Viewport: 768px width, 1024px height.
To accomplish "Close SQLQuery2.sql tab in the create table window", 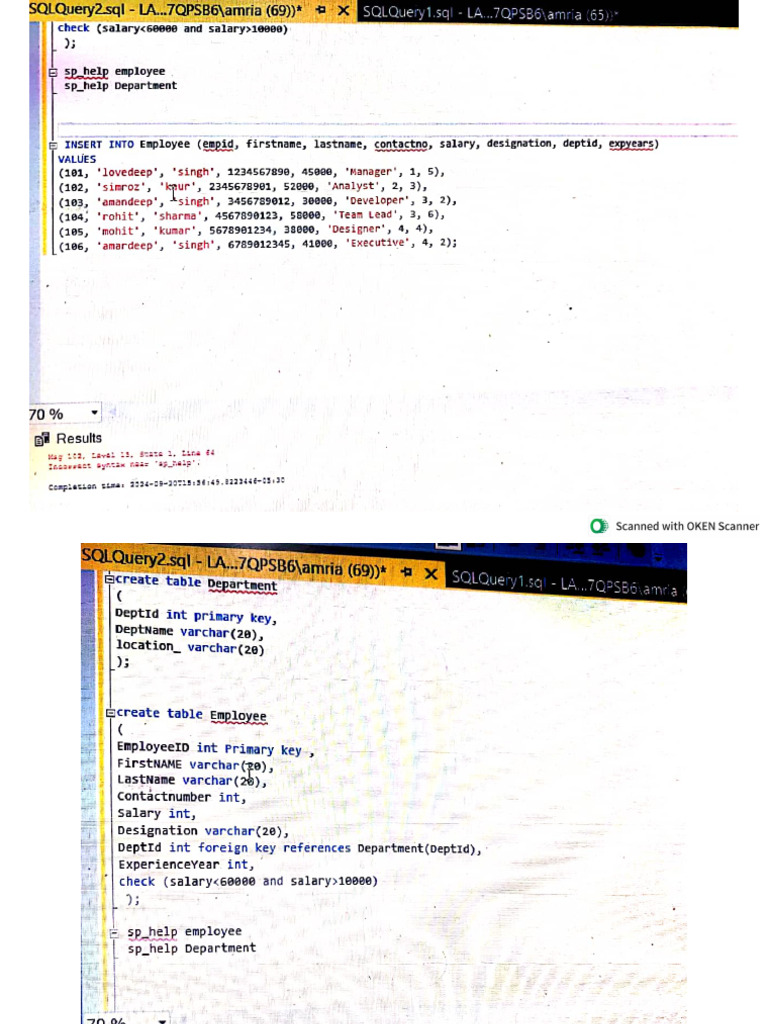I will [430, 573].
